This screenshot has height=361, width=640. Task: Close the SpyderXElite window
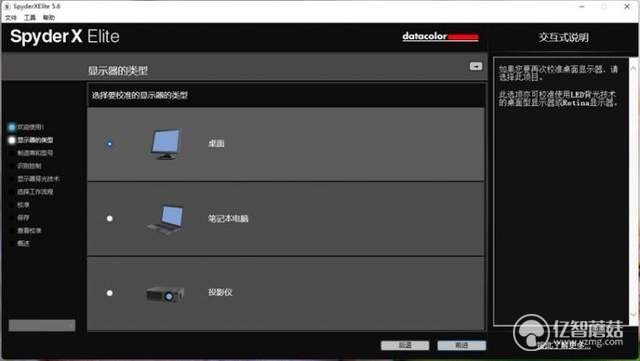pos(627,7)
